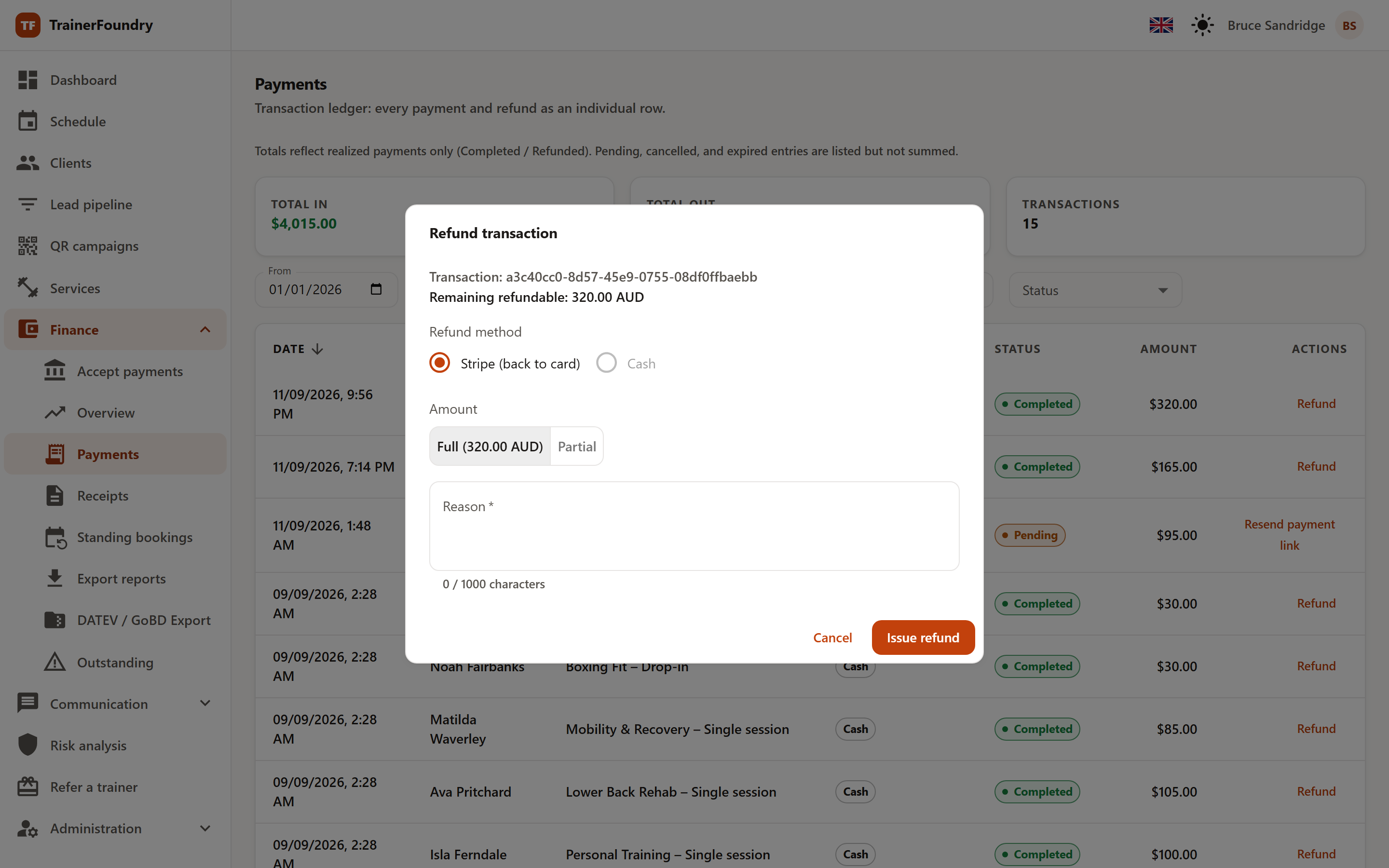Click the Administration user-gear icon
The height and width of the screenshot is (868, 1389).
27,828
